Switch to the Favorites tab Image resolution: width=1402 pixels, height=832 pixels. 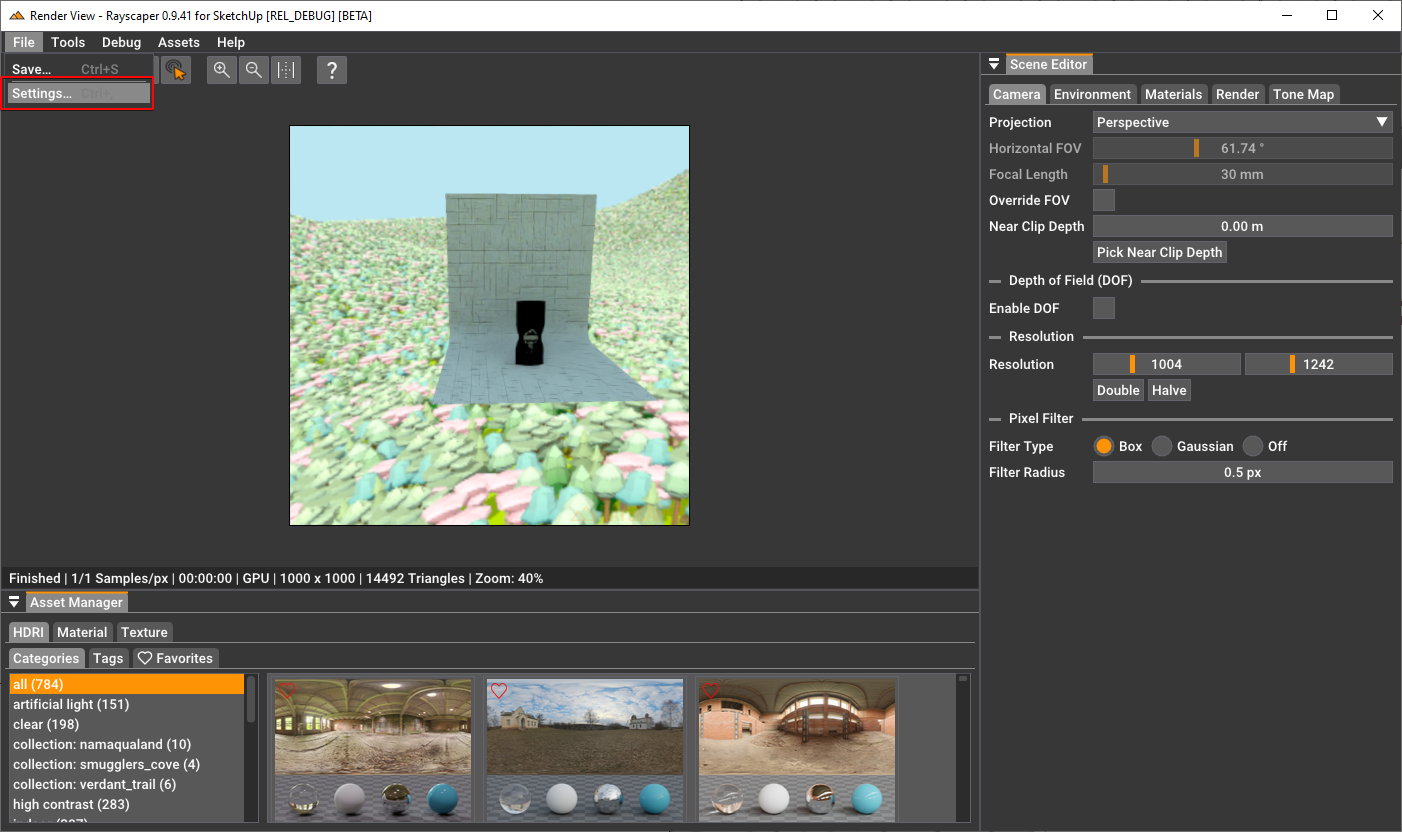tap(175, 658)
